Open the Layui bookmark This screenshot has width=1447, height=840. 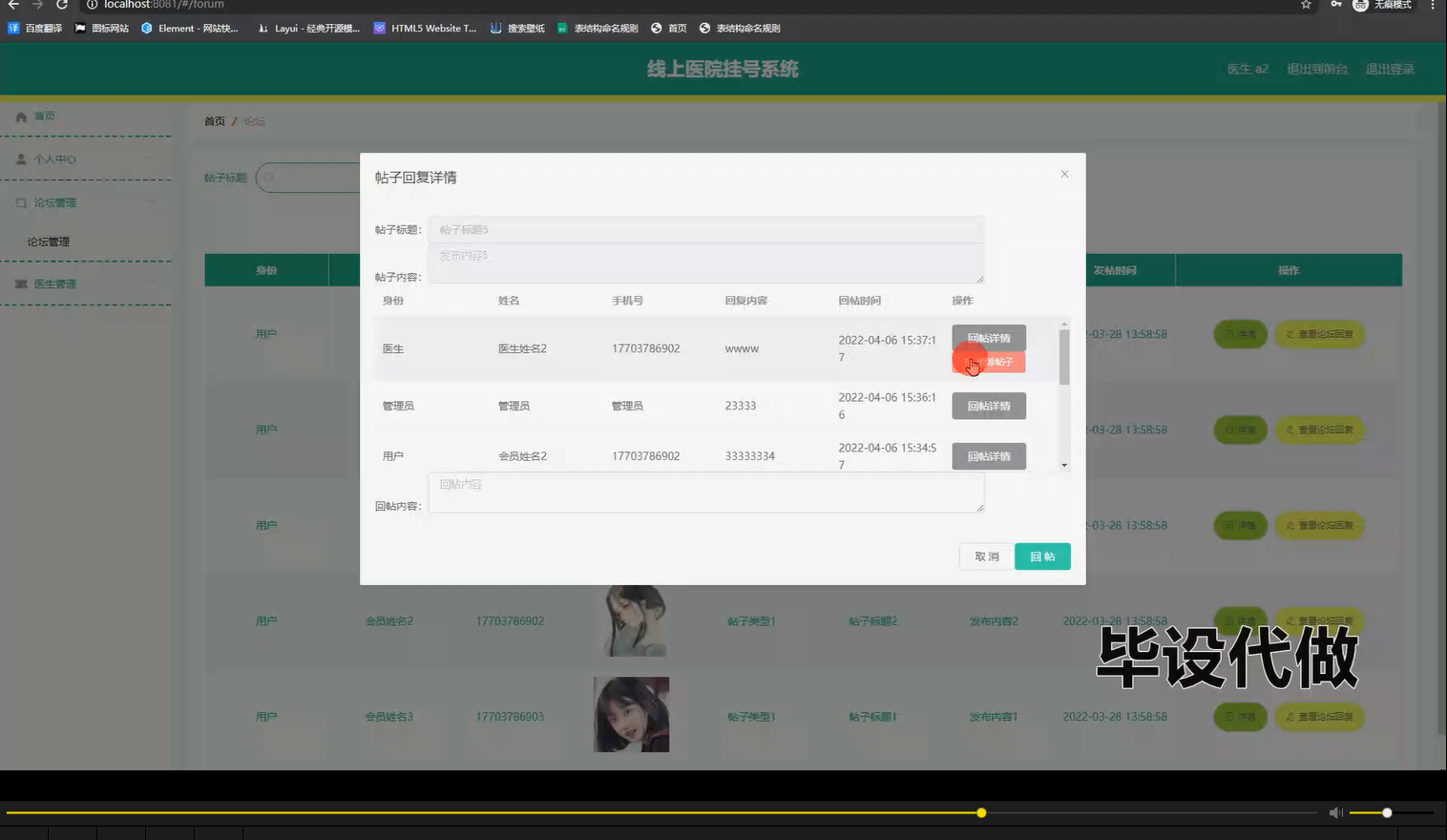[309, 29]
